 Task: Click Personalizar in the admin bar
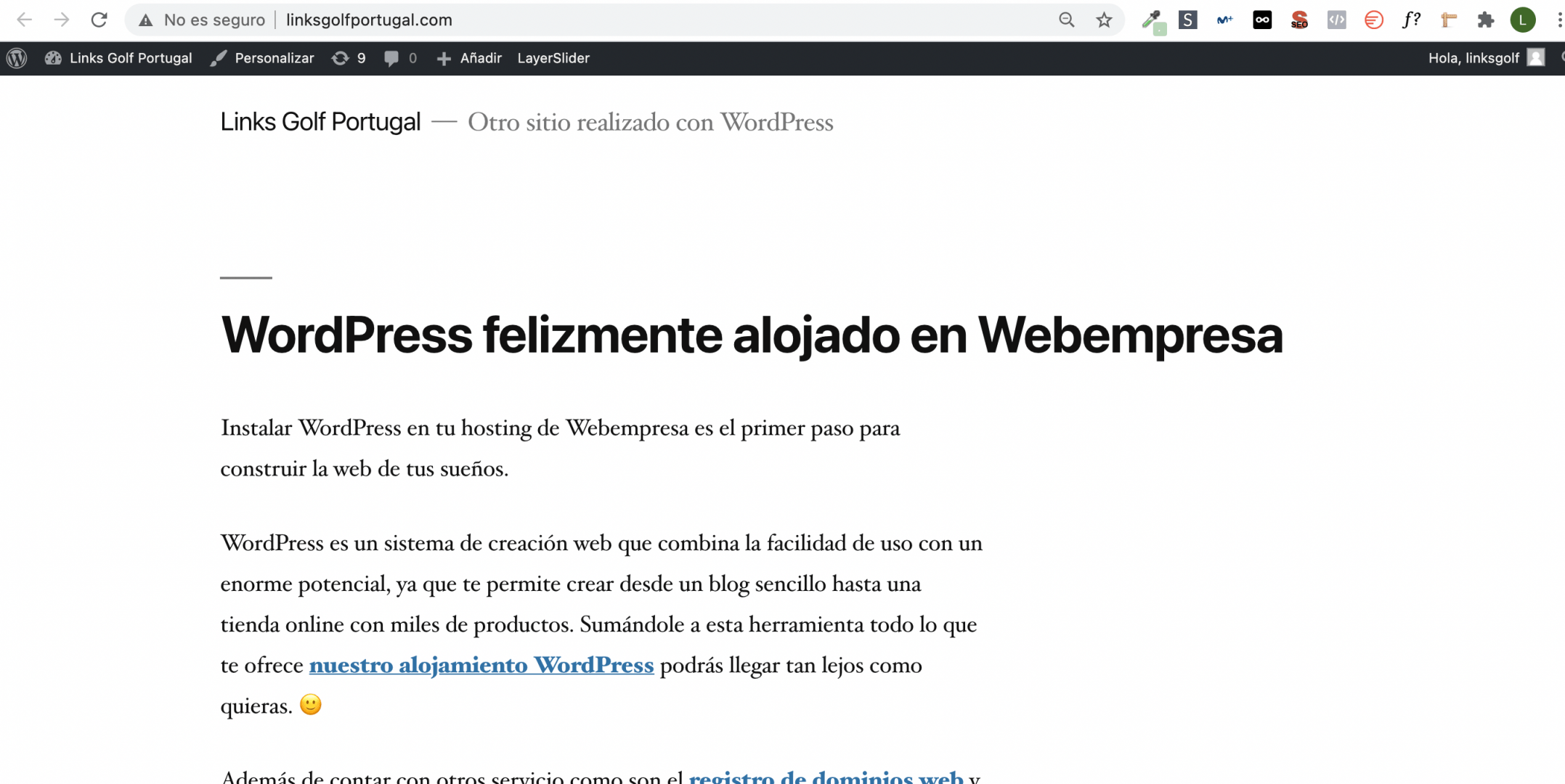tap(262, 58)
